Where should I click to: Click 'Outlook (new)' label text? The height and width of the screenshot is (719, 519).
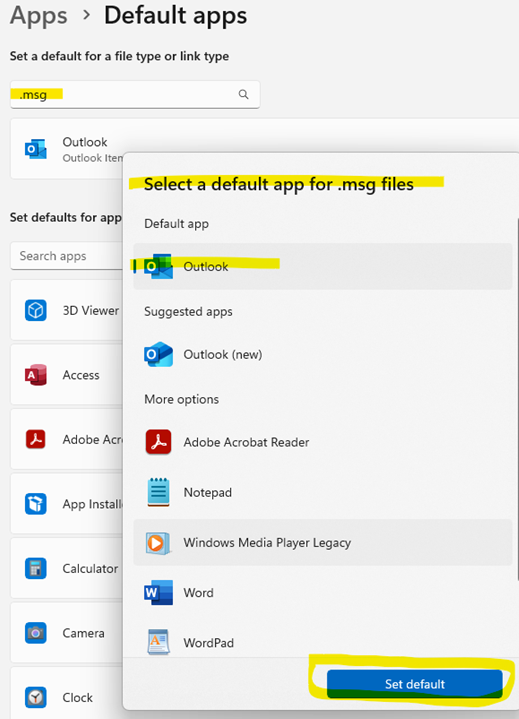coord(223,354)
